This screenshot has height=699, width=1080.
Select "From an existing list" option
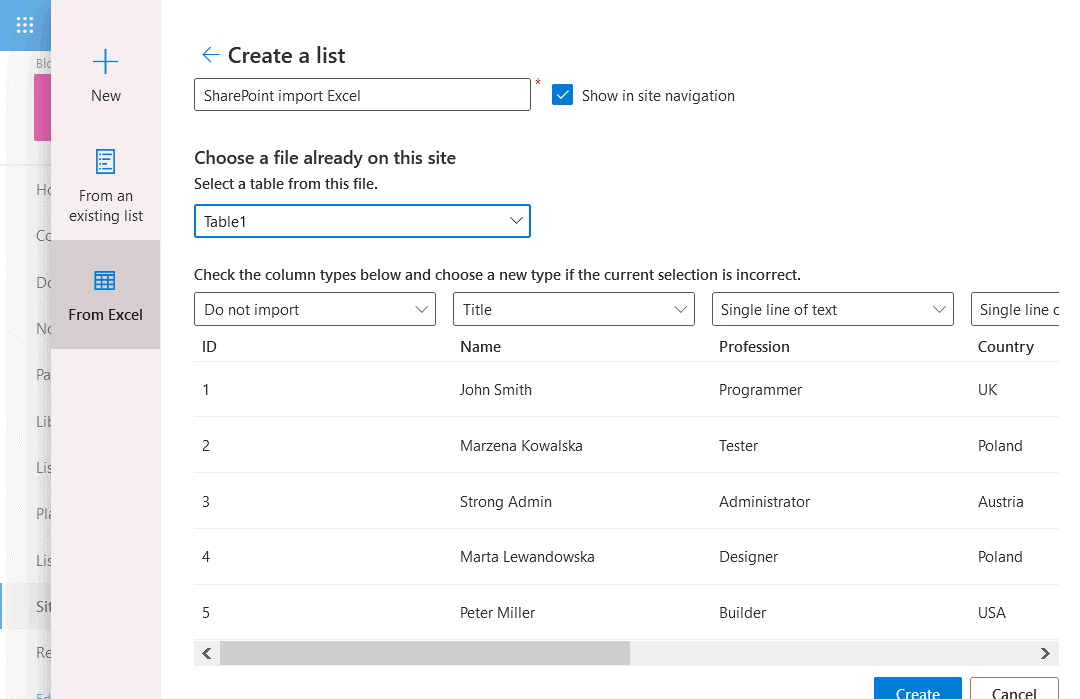point(105,186)
